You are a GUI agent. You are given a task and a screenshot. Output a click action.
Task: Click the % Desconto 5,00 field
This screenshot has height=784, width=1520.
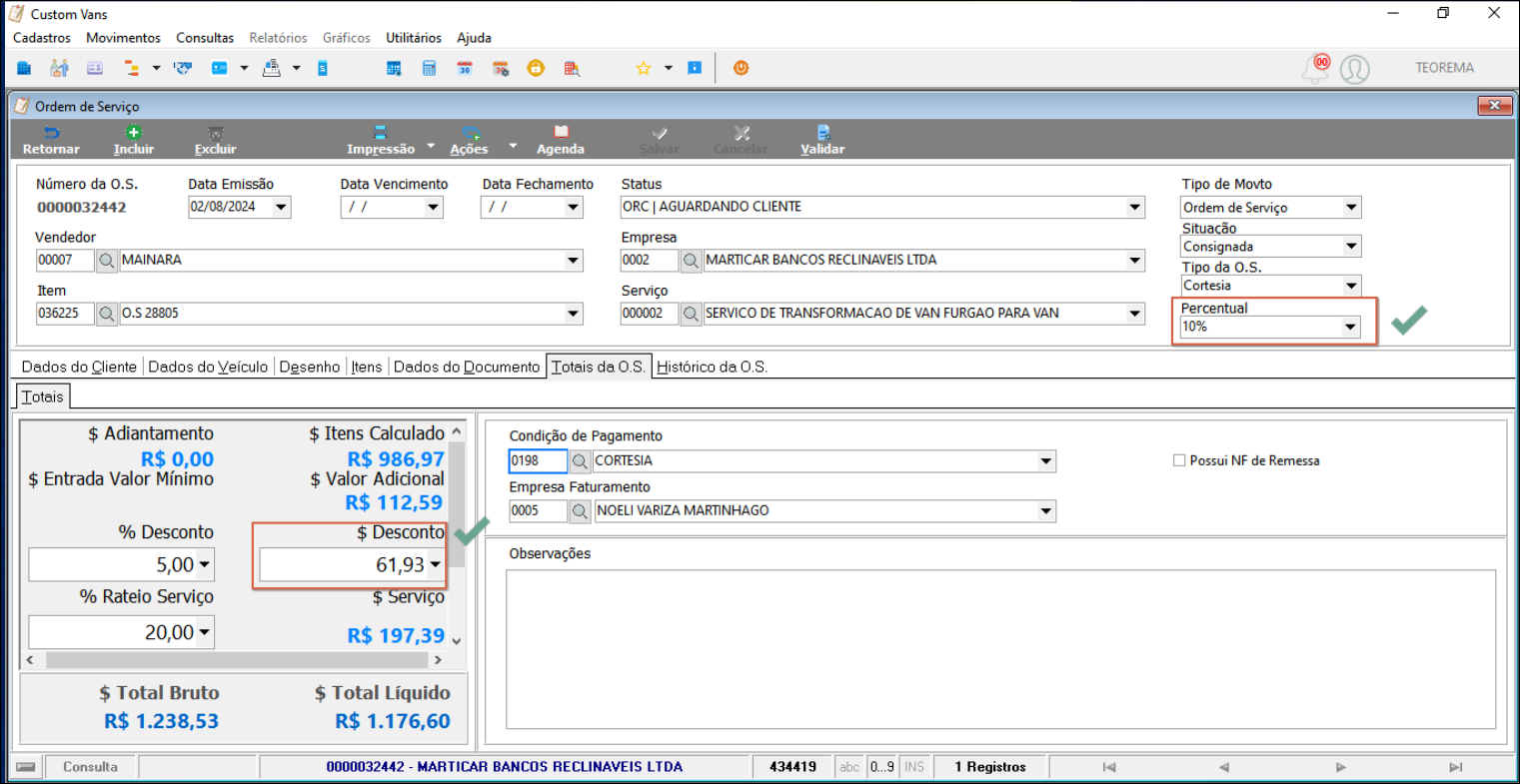pyautogui.click(x=121, y=565)
